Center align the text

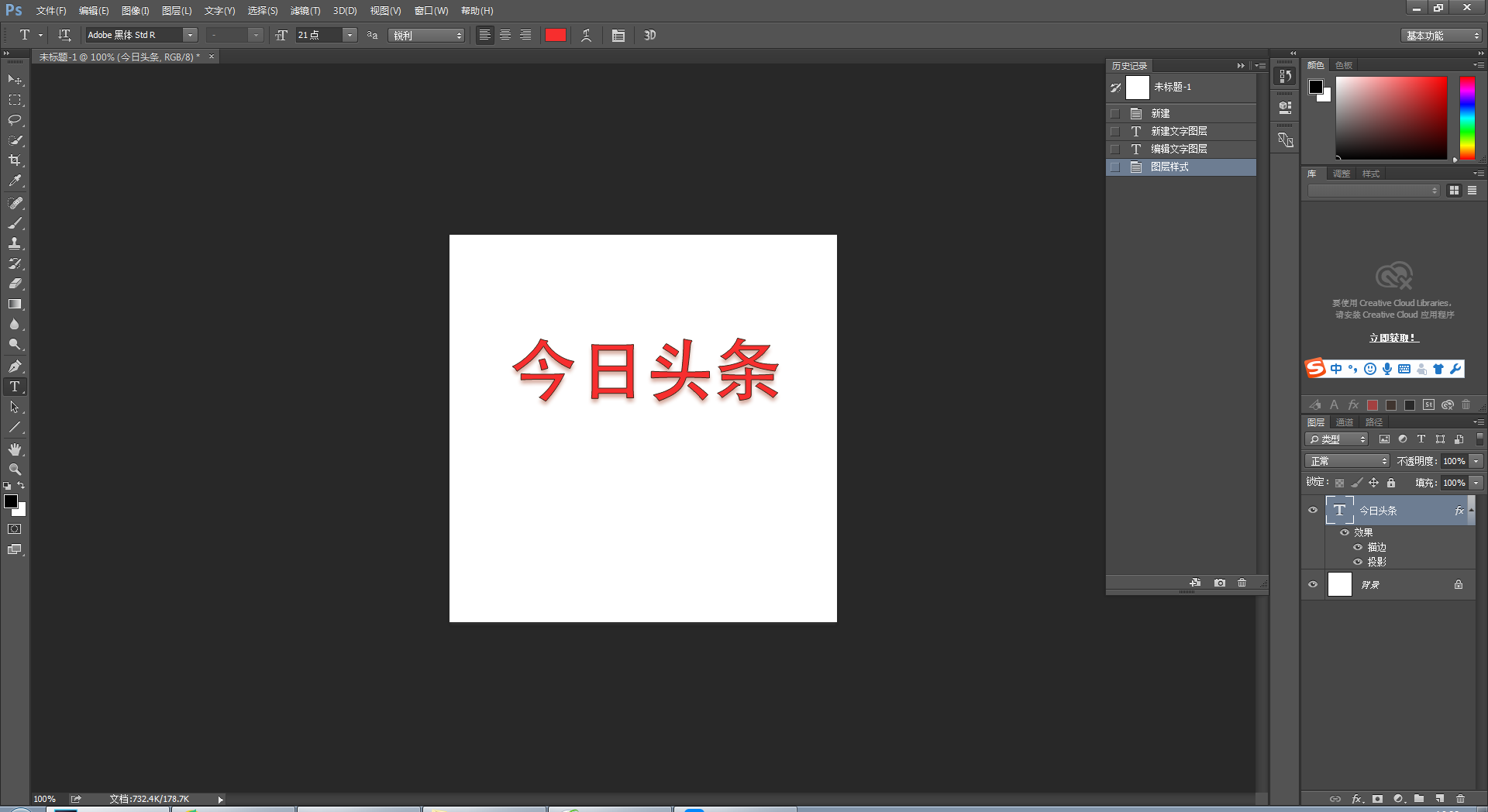[x=505, y=35]
